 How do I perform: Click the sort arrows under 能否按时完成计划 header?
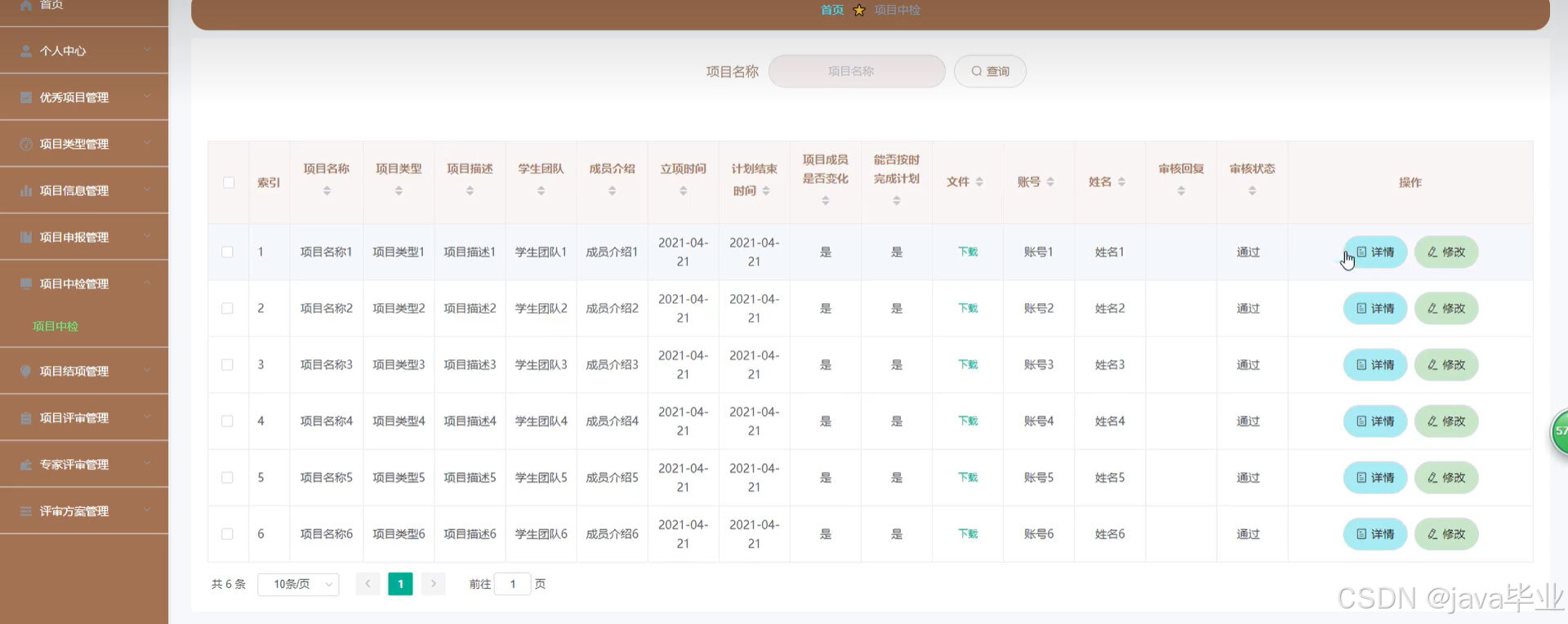tap(897, 200)
